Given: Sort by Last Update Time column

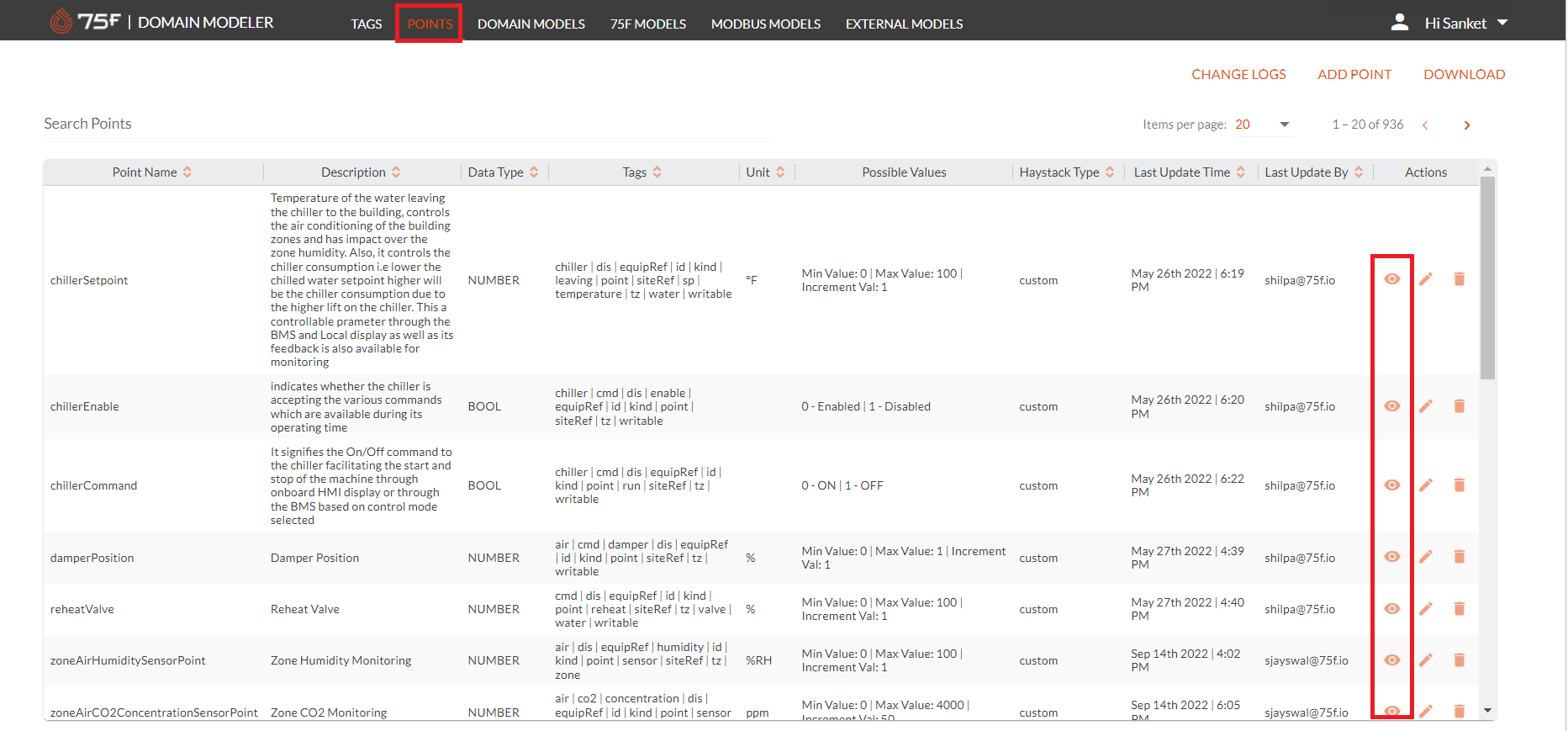Looking at the screenshot, I should 1241,172.
